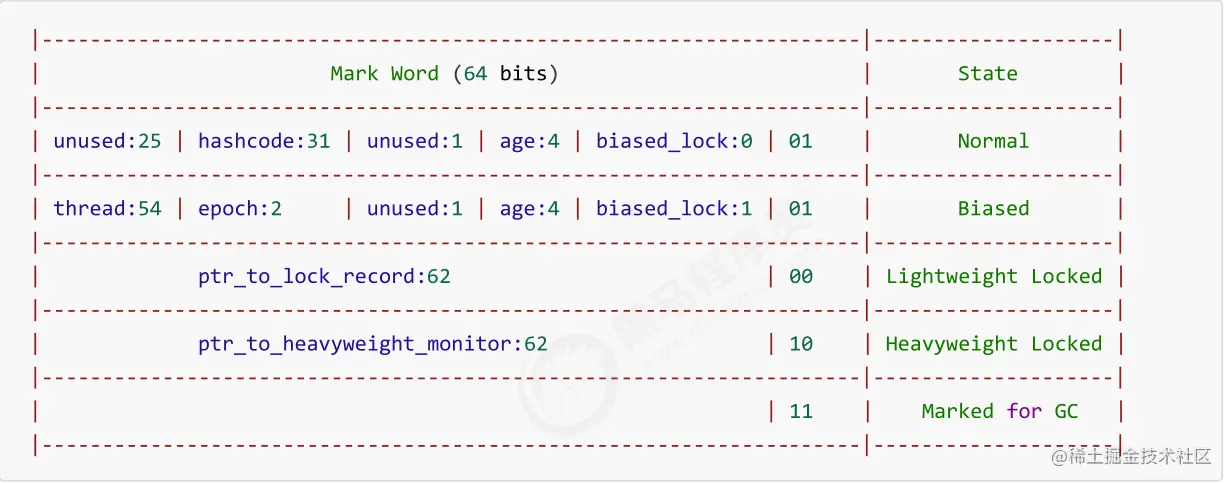Click the 11 lock bits value
This screenshot has width=1228, height=483.
click(x=801, y=411)
